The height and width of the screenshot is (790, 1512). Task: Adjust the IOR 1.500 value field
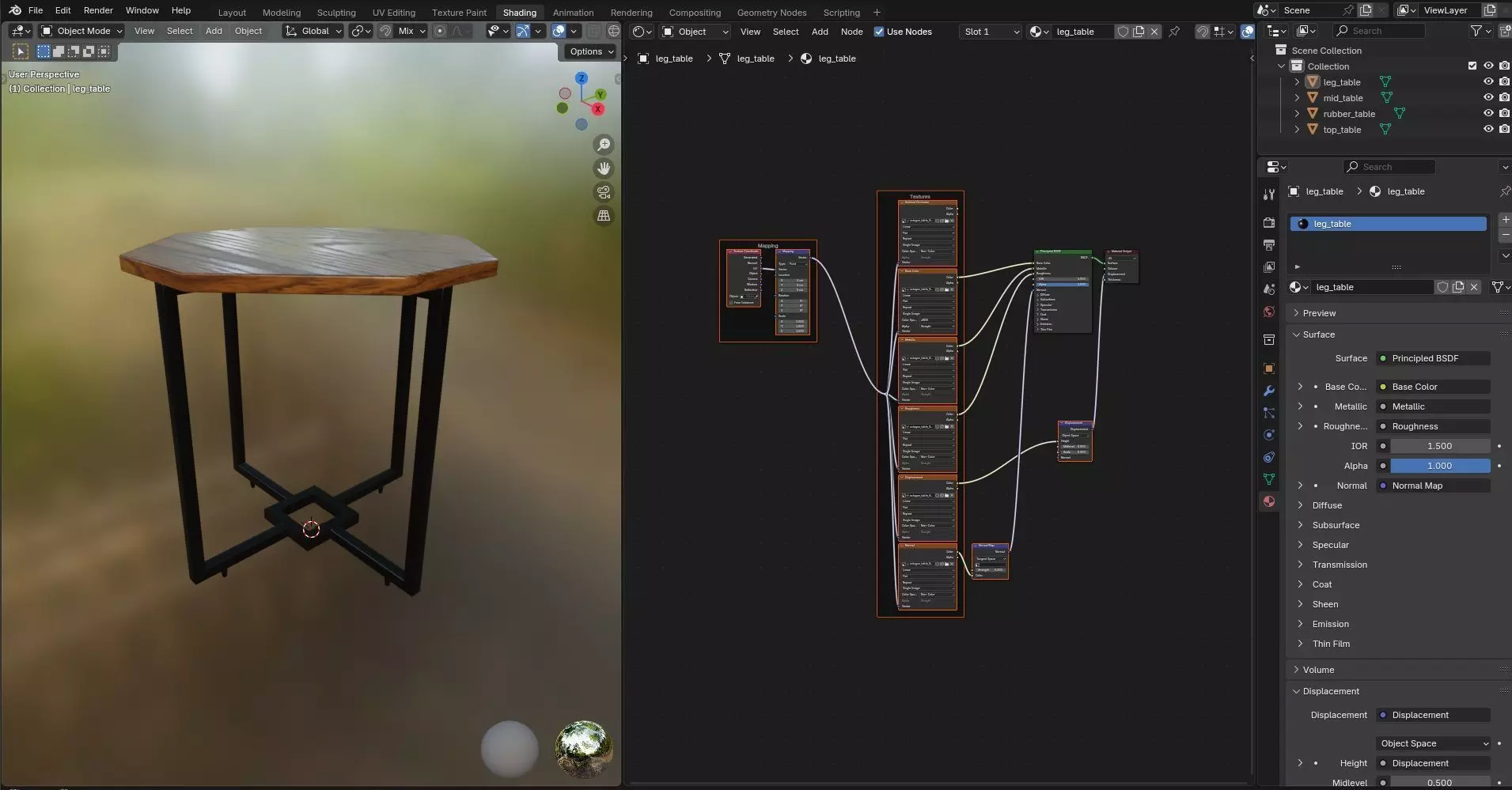pos(1440,446)
